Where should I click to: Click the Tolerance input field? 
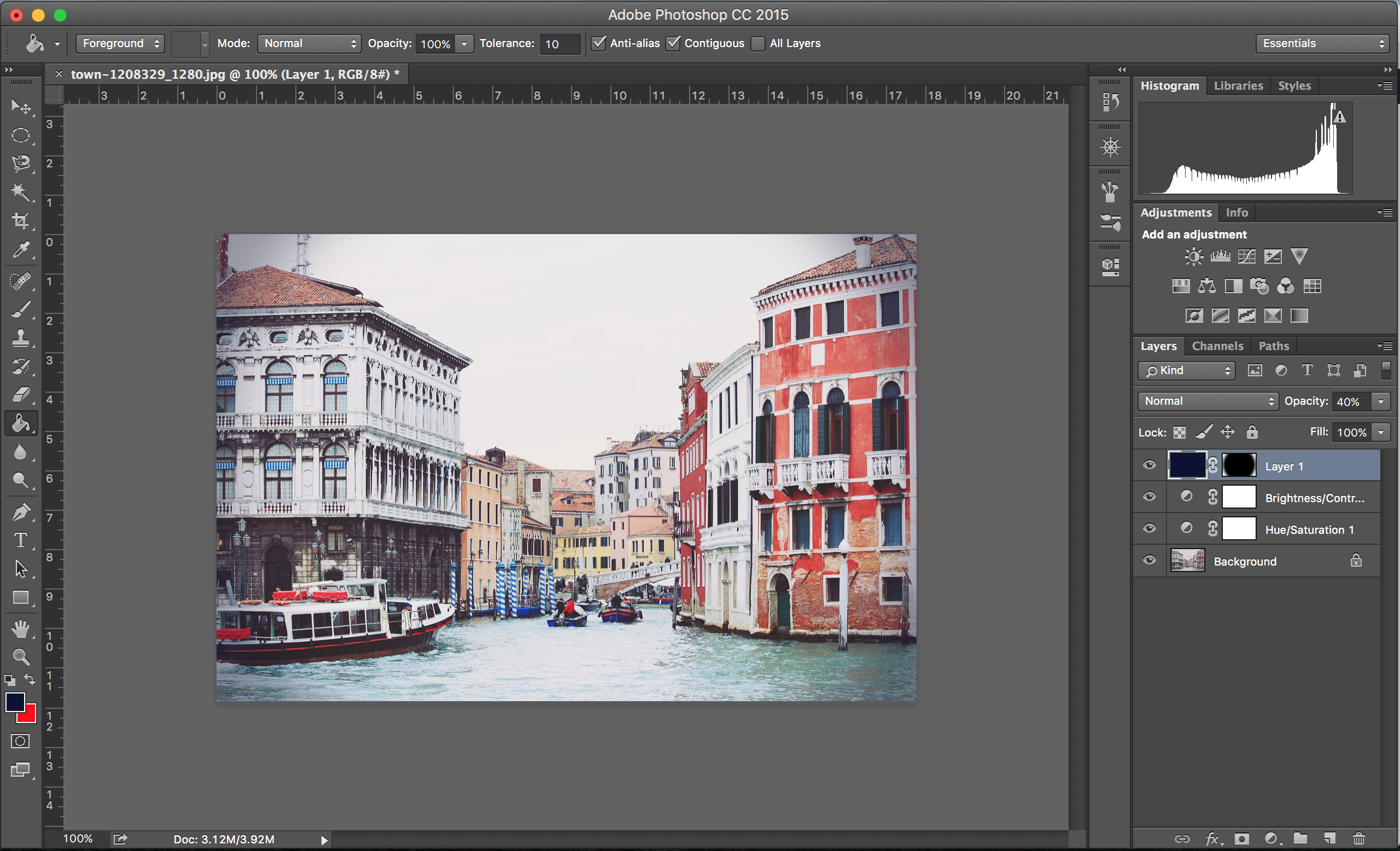pos(560,44)
